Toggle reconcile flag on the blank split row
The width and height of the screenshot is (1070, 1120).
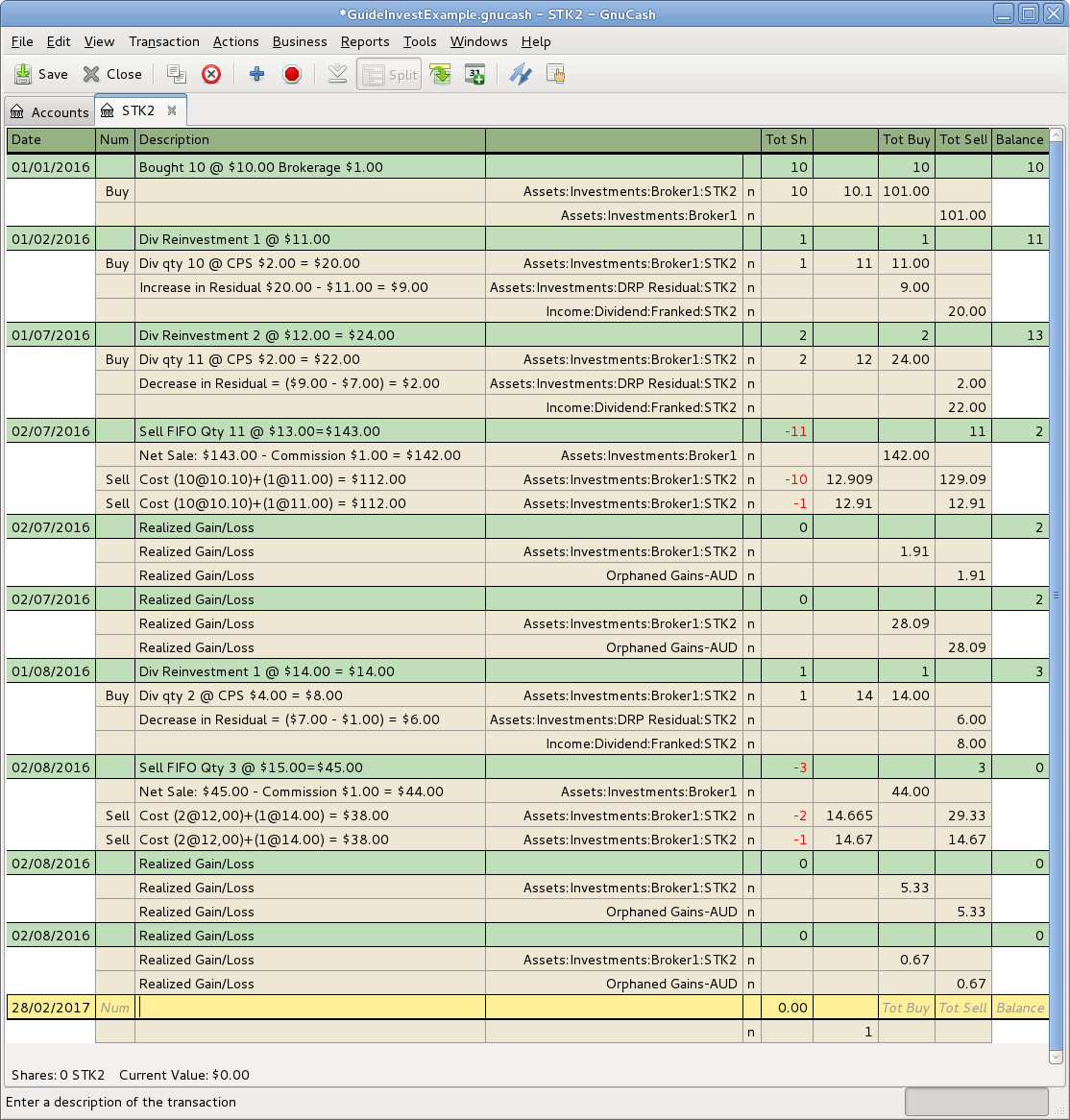tap(751, 1032)
